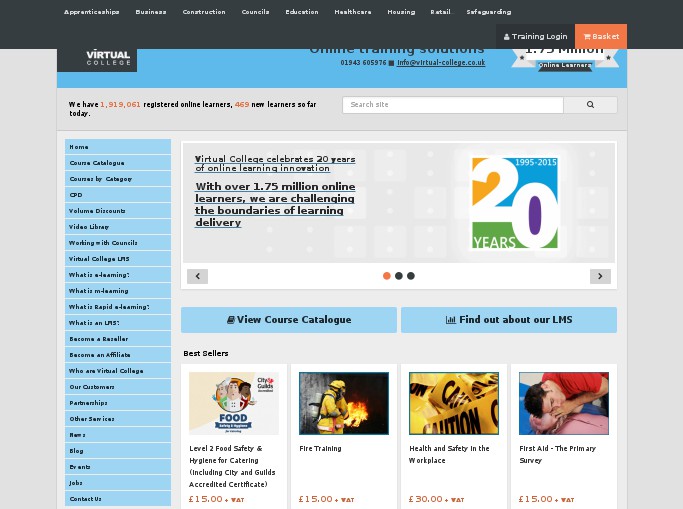Open Safeguarding top menu
The image size is (683, 509).
tap(489, 12)
